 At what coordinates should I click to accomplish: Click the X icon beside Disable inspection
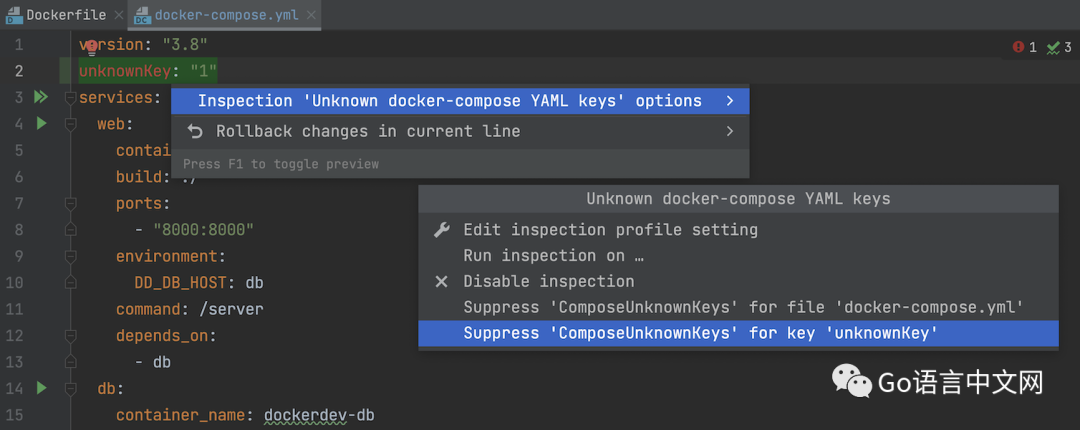coord(442,282)
